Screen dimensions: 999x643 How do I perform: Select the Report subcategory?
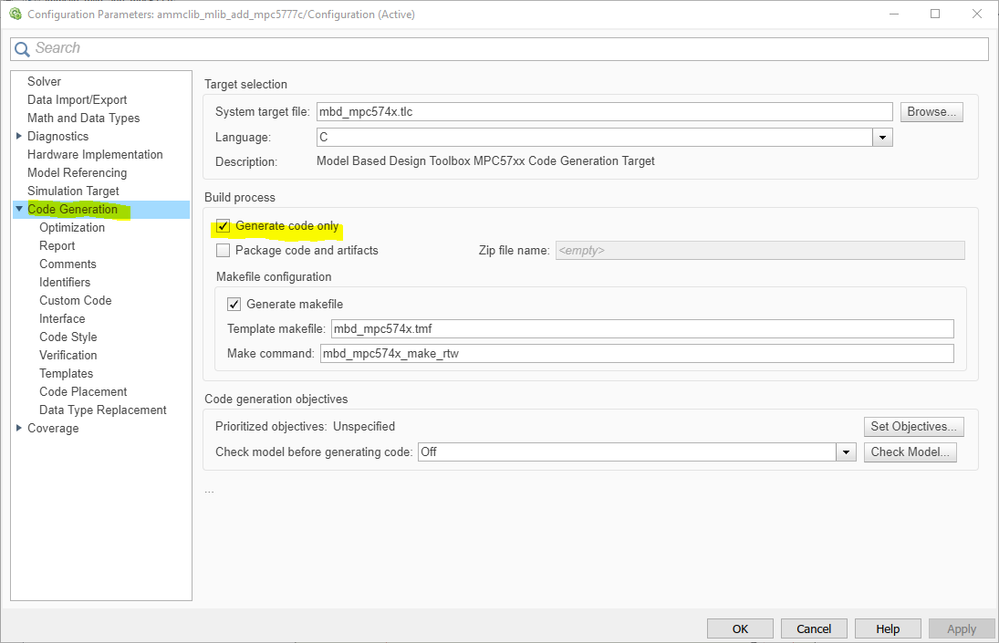(x=57, y=246)
